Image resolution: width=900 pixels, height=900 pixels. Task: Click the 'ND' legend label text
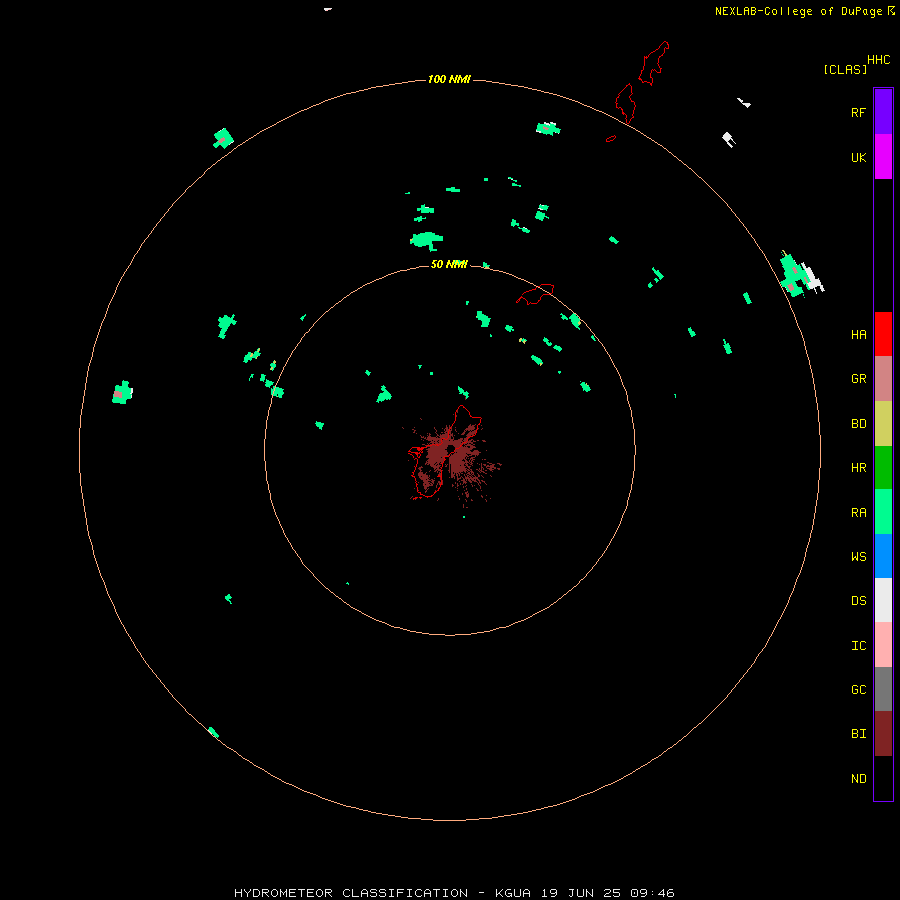(x=858, y=779)
